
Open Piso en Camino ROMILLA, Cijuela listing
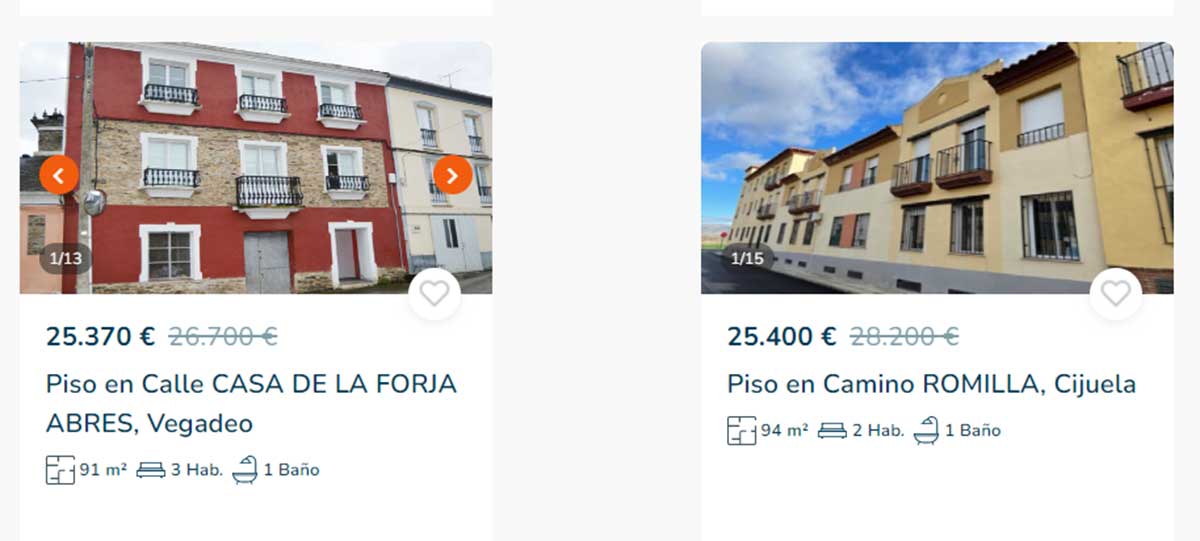pyautogui.click(x=932, y=384)
